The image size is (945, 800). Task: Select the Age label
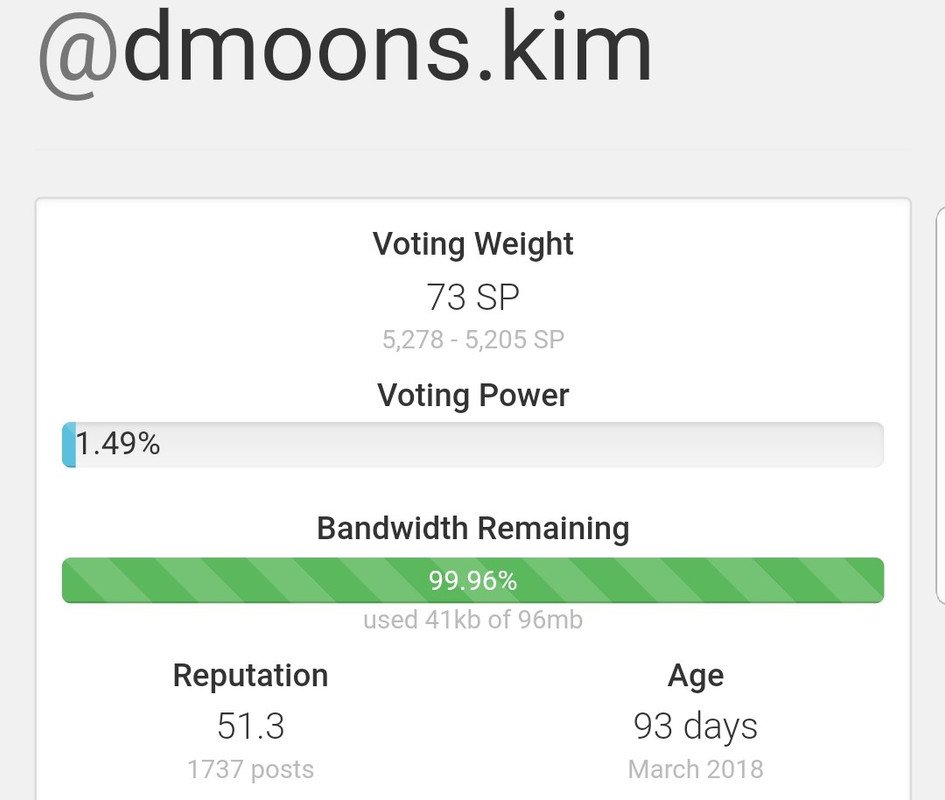pos(696,675)
